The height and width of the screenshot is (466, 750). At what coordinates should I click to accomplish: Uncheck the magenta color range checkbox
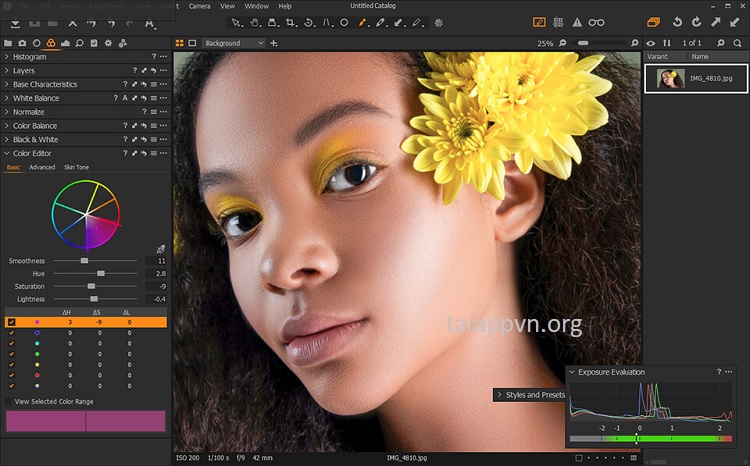coord(11,322)
